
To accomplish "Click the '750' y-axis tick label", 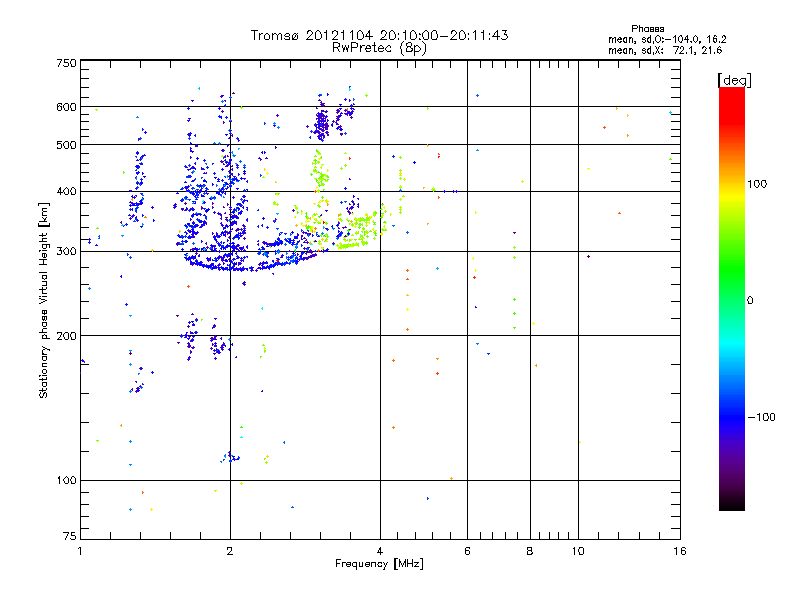I will tap(66, 63).
